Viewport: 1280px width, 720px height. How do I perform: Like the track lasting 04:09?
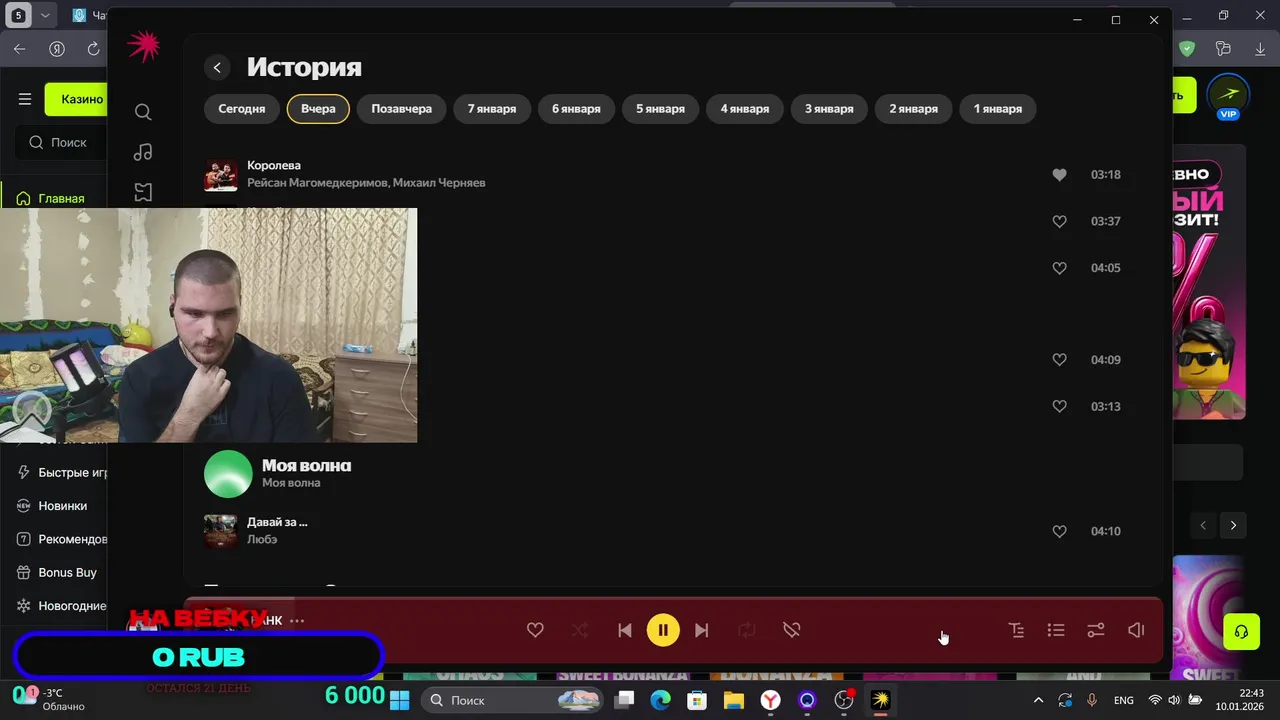(1059, 359)
